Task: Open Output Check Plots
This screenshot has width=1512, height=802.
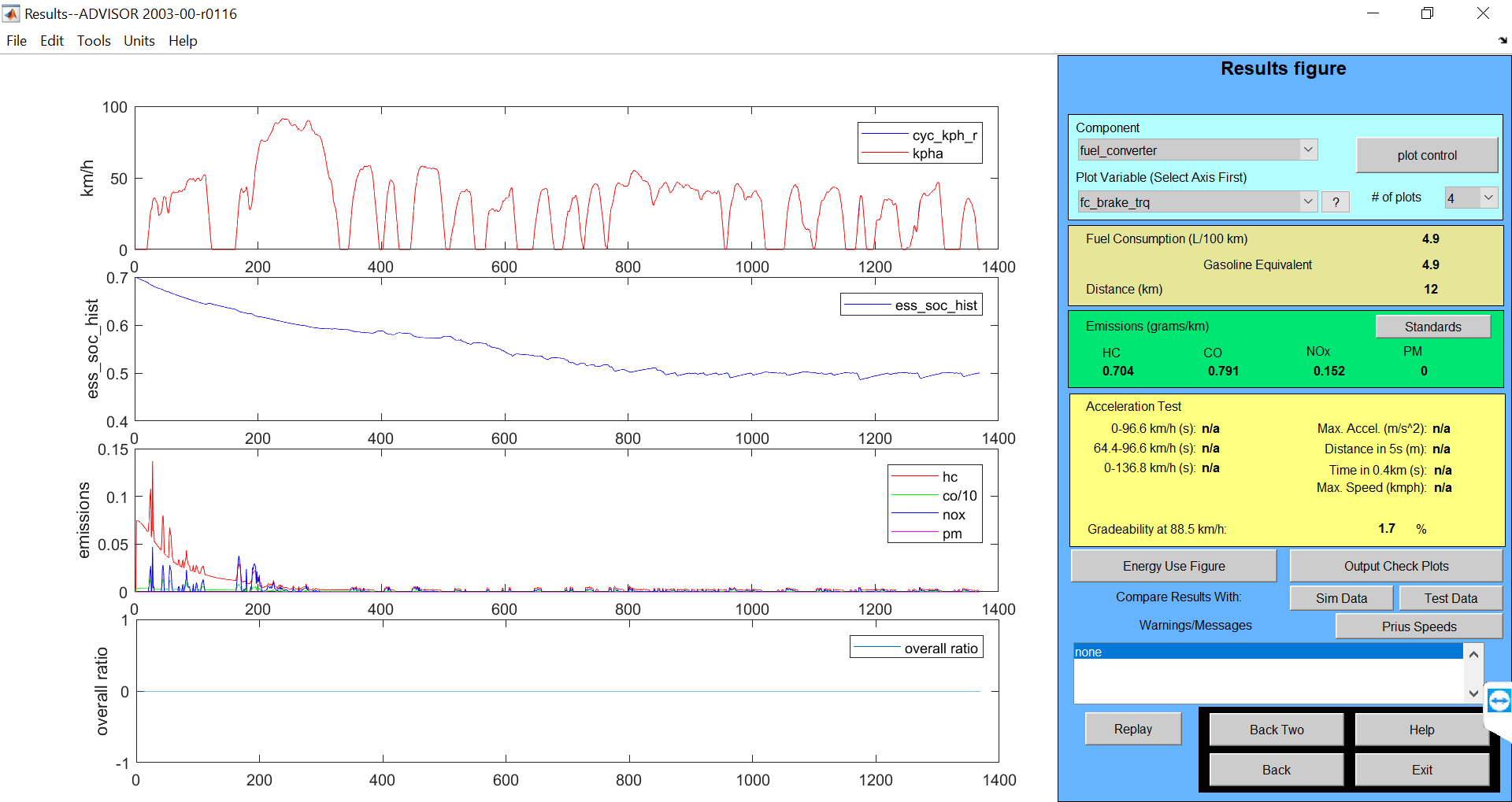Action: [x=1395, y=565]
